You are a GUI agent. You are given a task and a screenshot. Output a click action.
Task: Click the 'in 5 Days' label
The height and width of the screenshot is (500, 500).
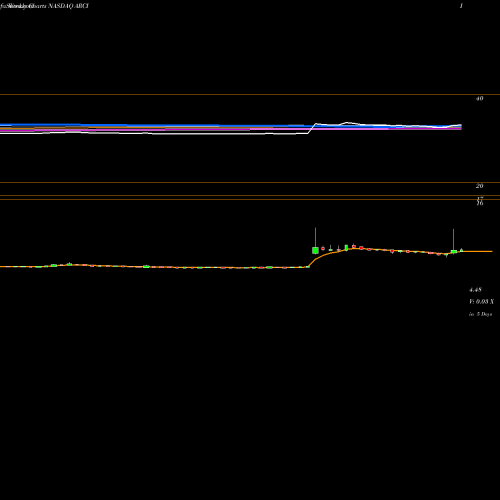point(480,314)
